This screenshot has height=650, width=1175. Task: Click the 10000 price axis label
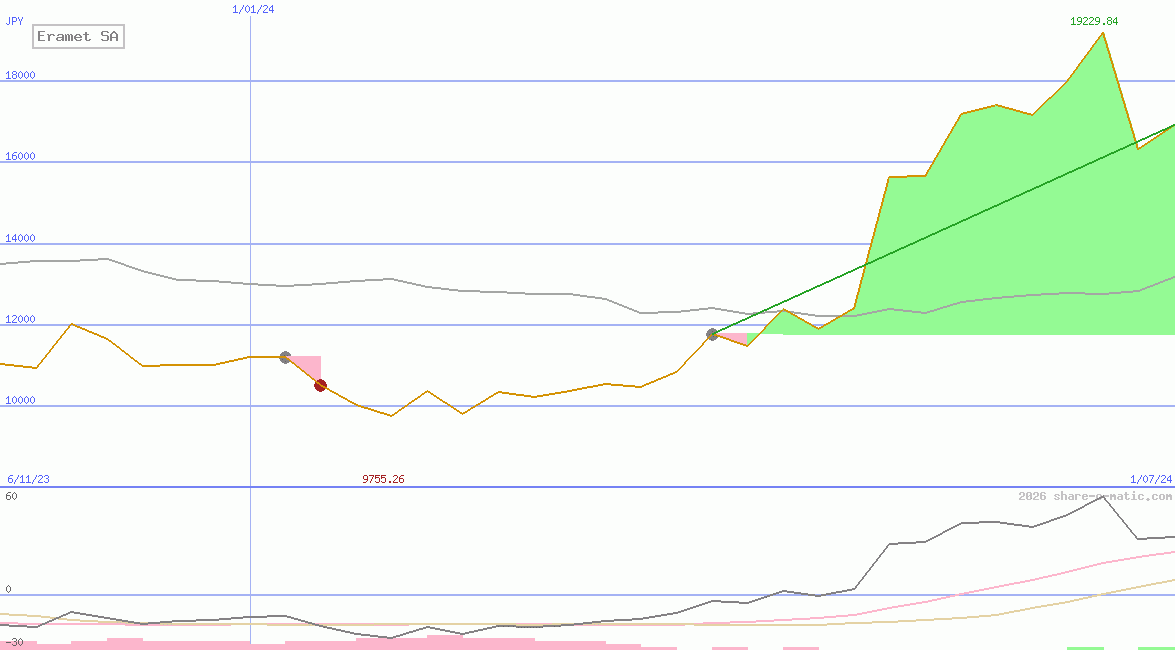(x=20, y=400)
